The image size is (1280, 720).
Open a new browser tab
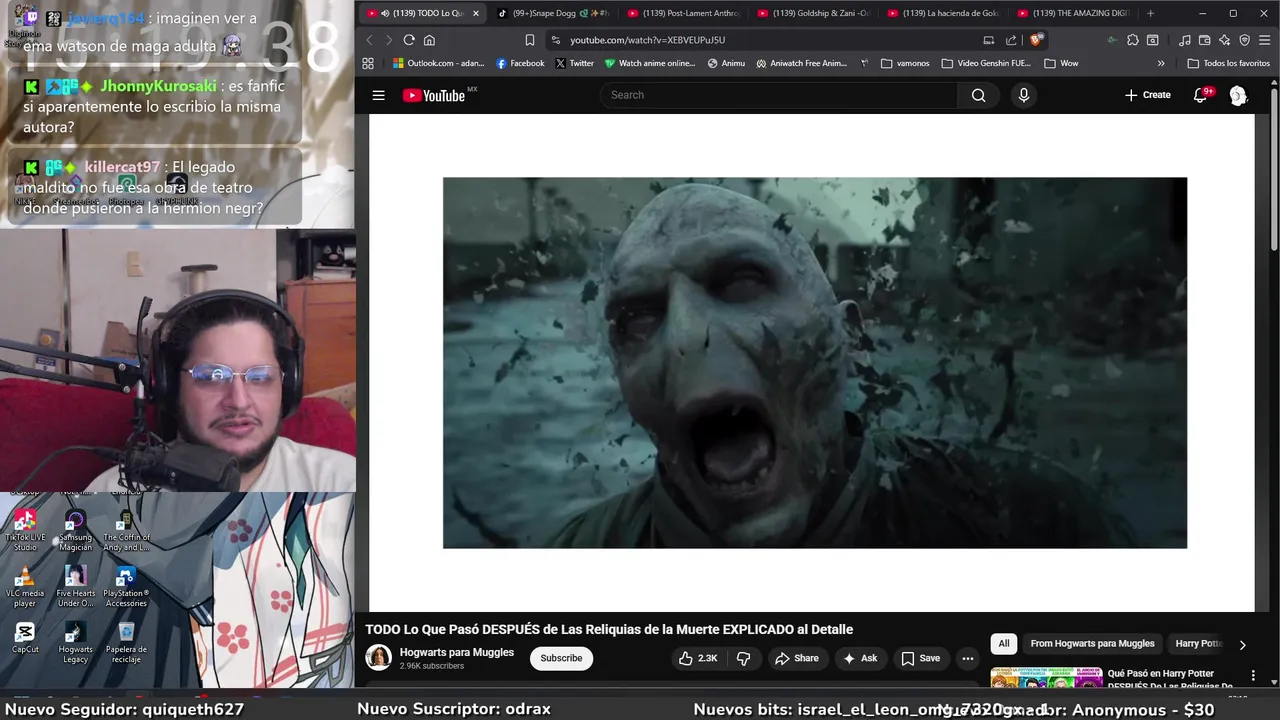pos(1150,13)
